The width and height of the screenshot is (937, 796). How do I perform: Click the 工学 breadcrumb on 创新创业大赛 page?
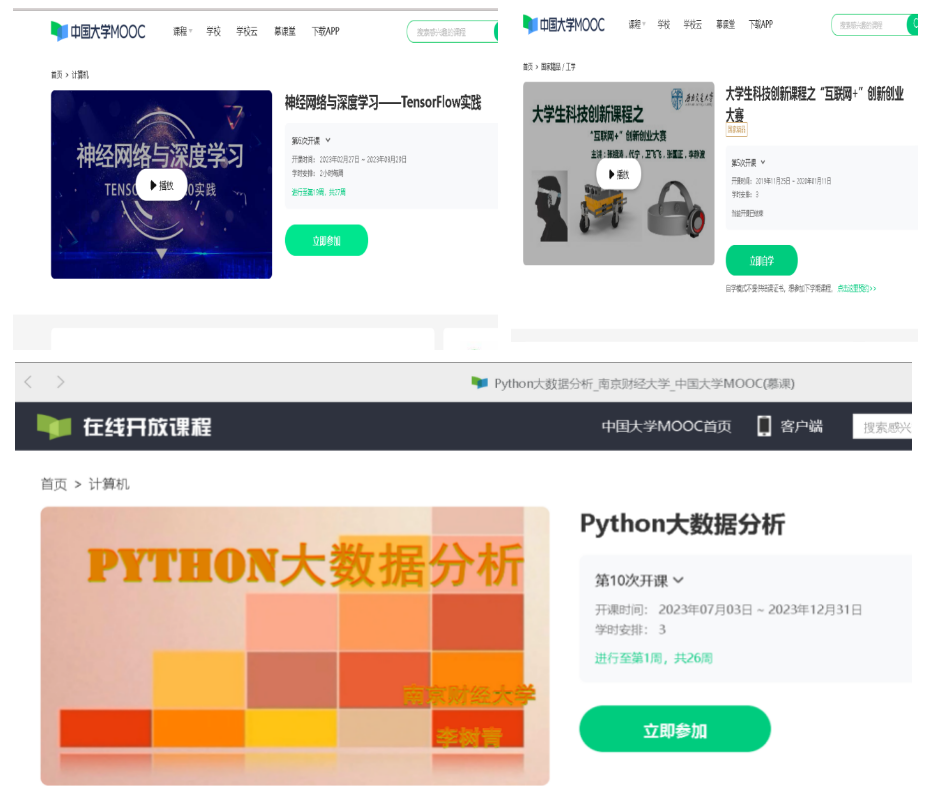[571, 67]
